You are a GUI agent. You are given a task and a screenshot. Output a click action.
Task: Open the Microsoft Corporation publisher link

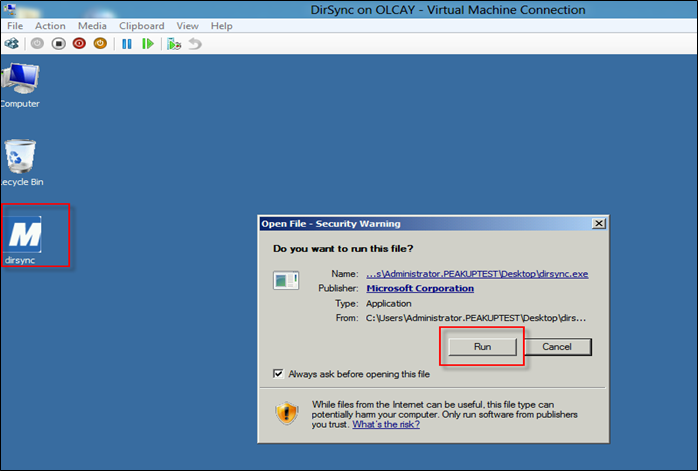tap(420, 288)
